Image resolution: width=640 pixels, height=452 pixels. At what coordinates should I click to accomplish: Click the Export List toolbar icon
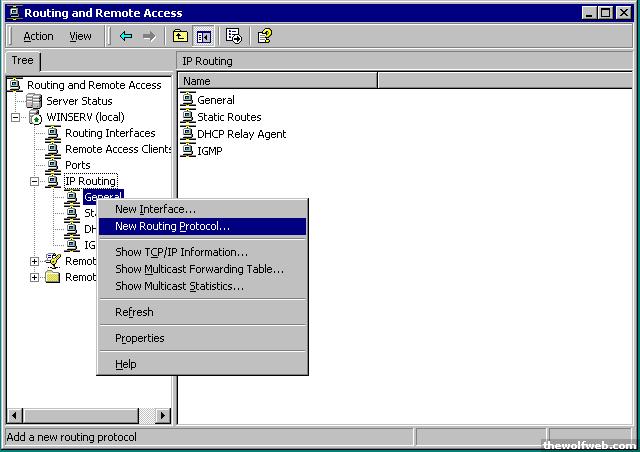pos(234,36)
